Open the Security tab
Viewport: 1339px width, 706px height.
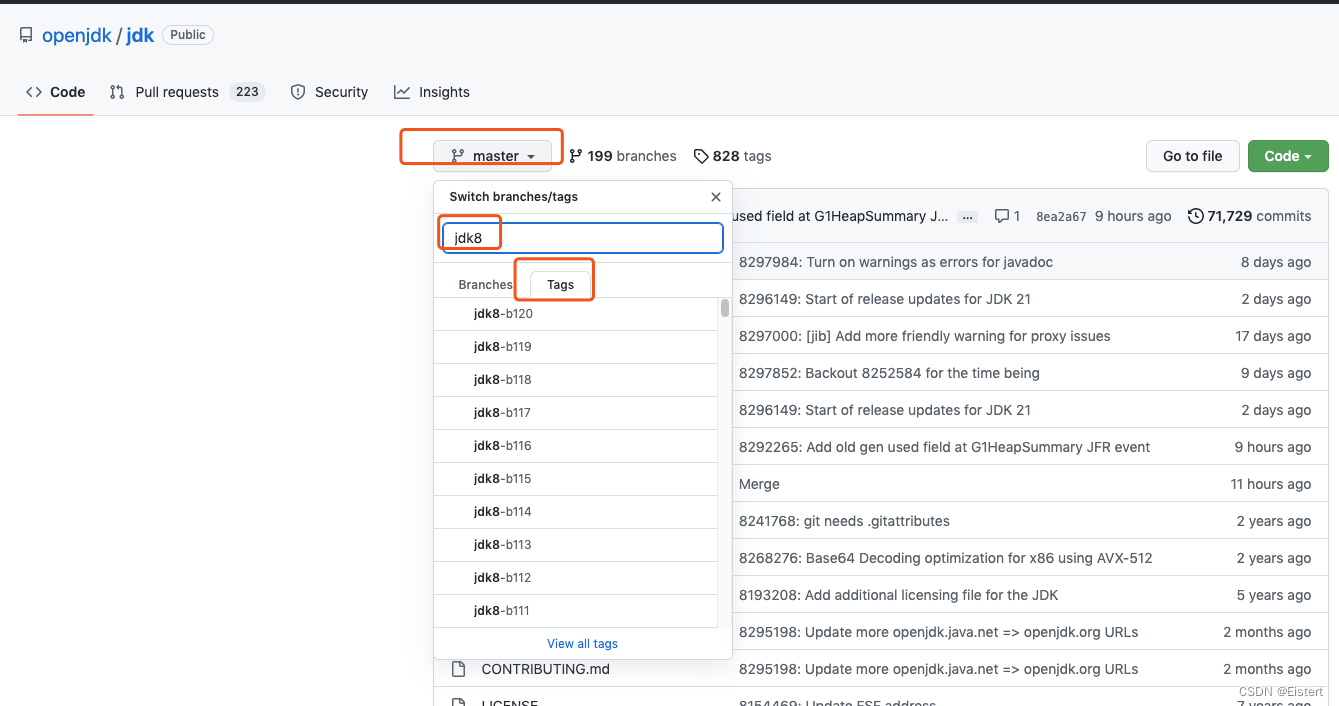click(x=329, y=92)
